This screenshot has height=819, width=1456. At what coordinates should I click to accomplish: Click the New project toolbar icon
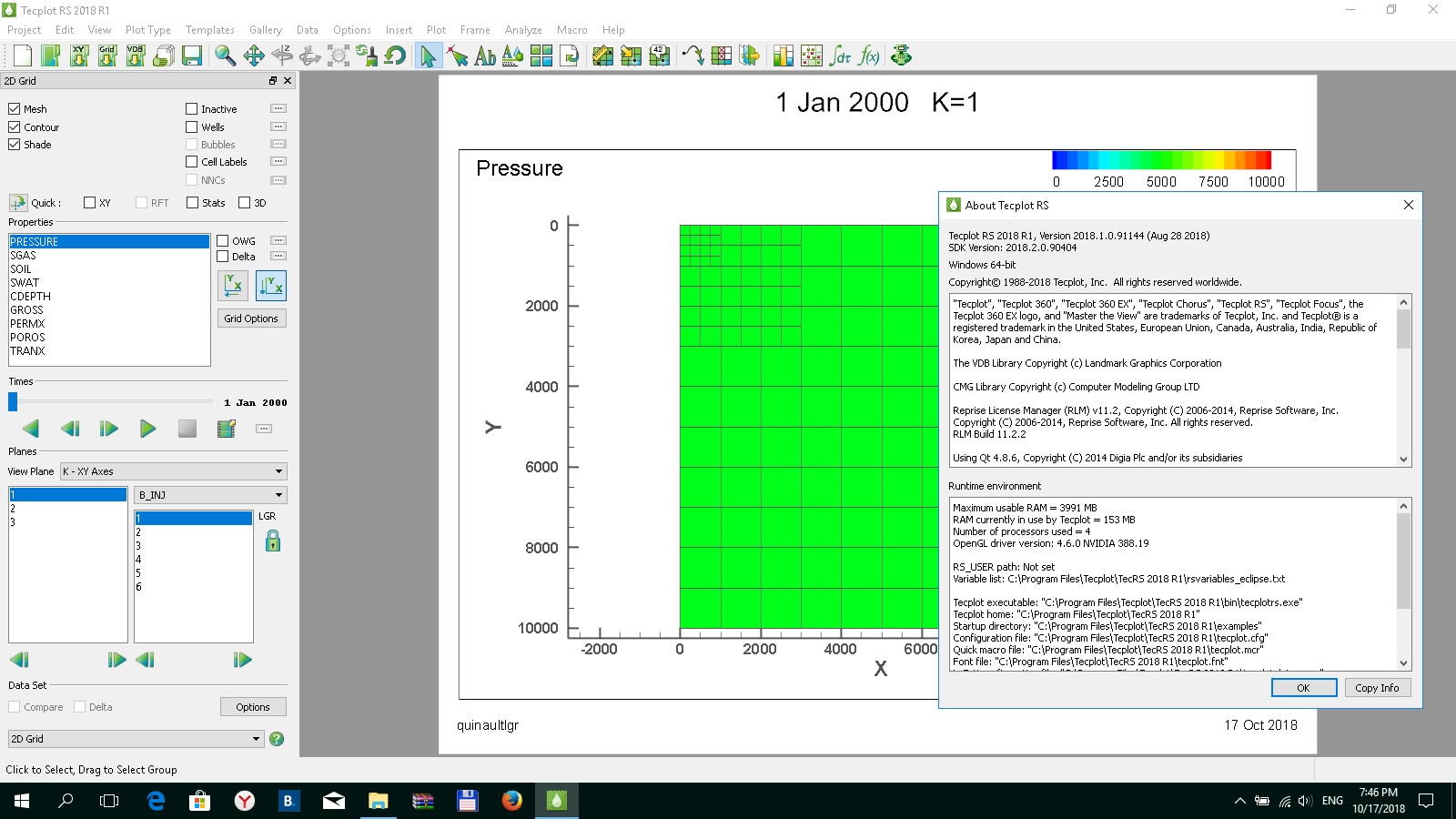point(23,56)
